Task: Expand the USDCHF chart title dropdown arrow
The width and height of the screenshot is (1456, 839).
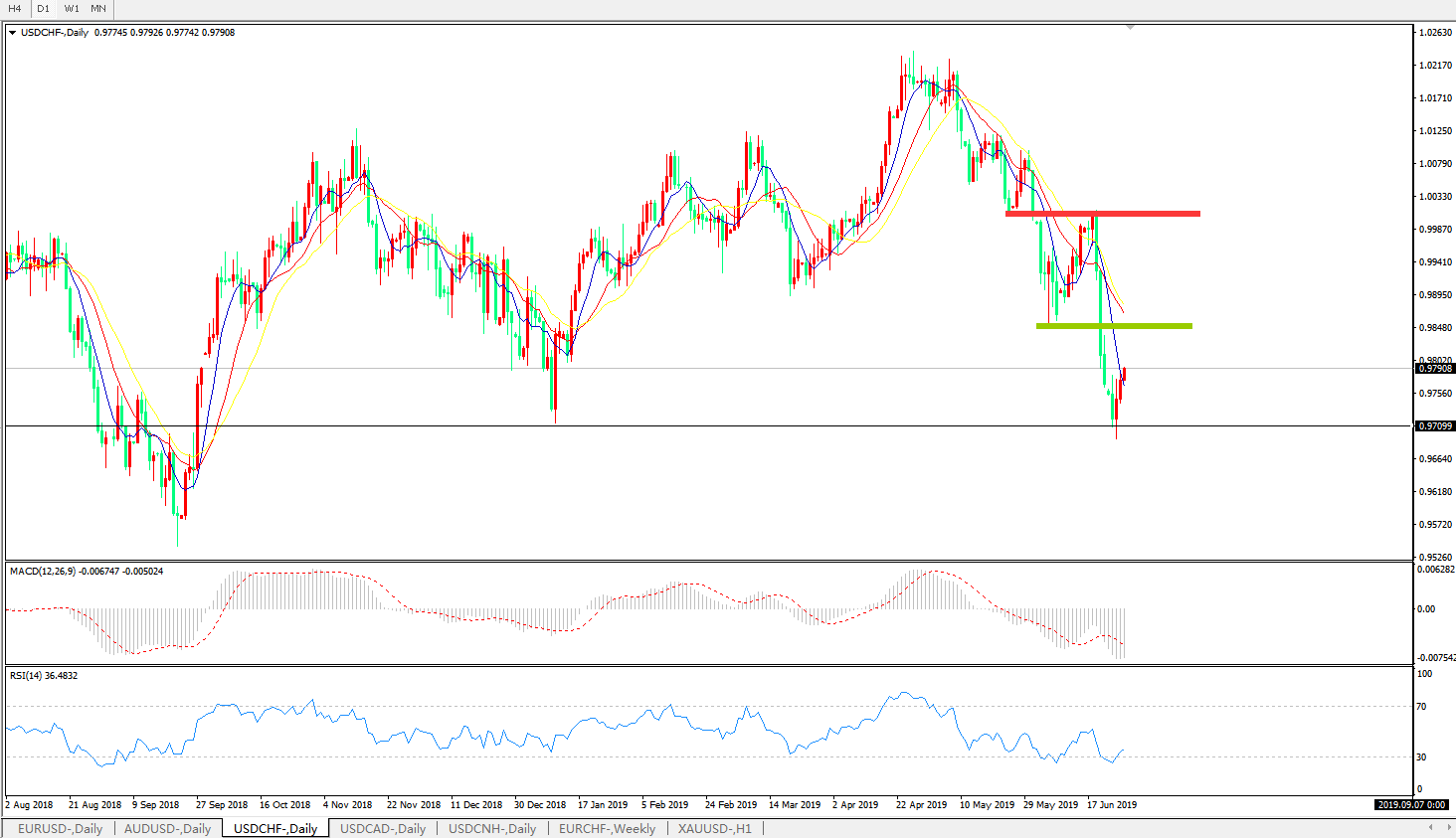Action: point(12,33)
